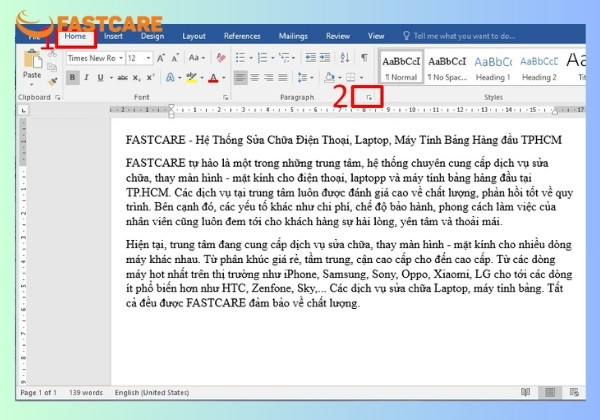The width and height of the screenshot is (600, 420).
Task: Open highlight color dropdown arrow
Action: click(x=202, y=78)
